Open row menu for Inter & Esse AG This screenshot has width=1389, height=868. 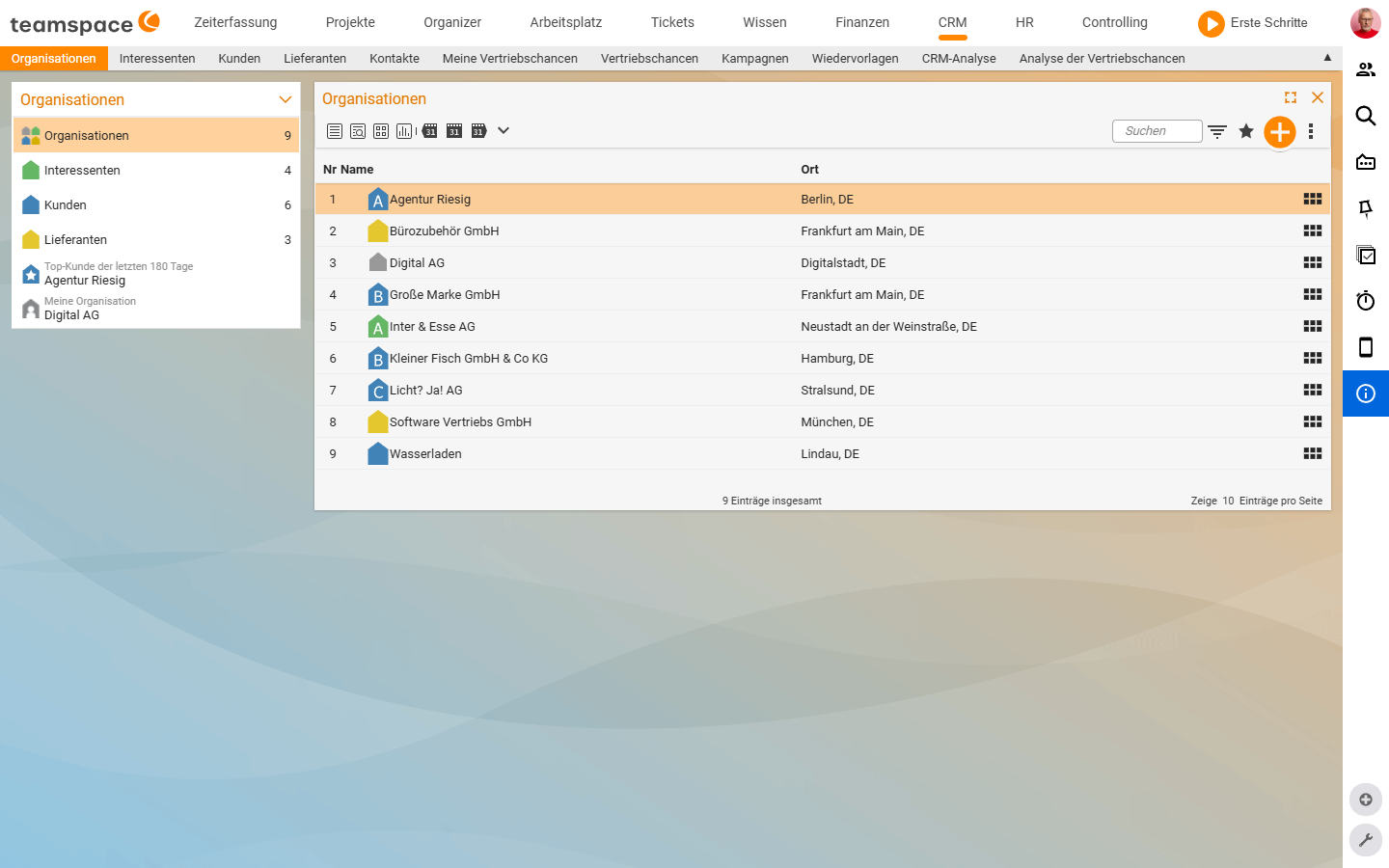(1313, 326)
